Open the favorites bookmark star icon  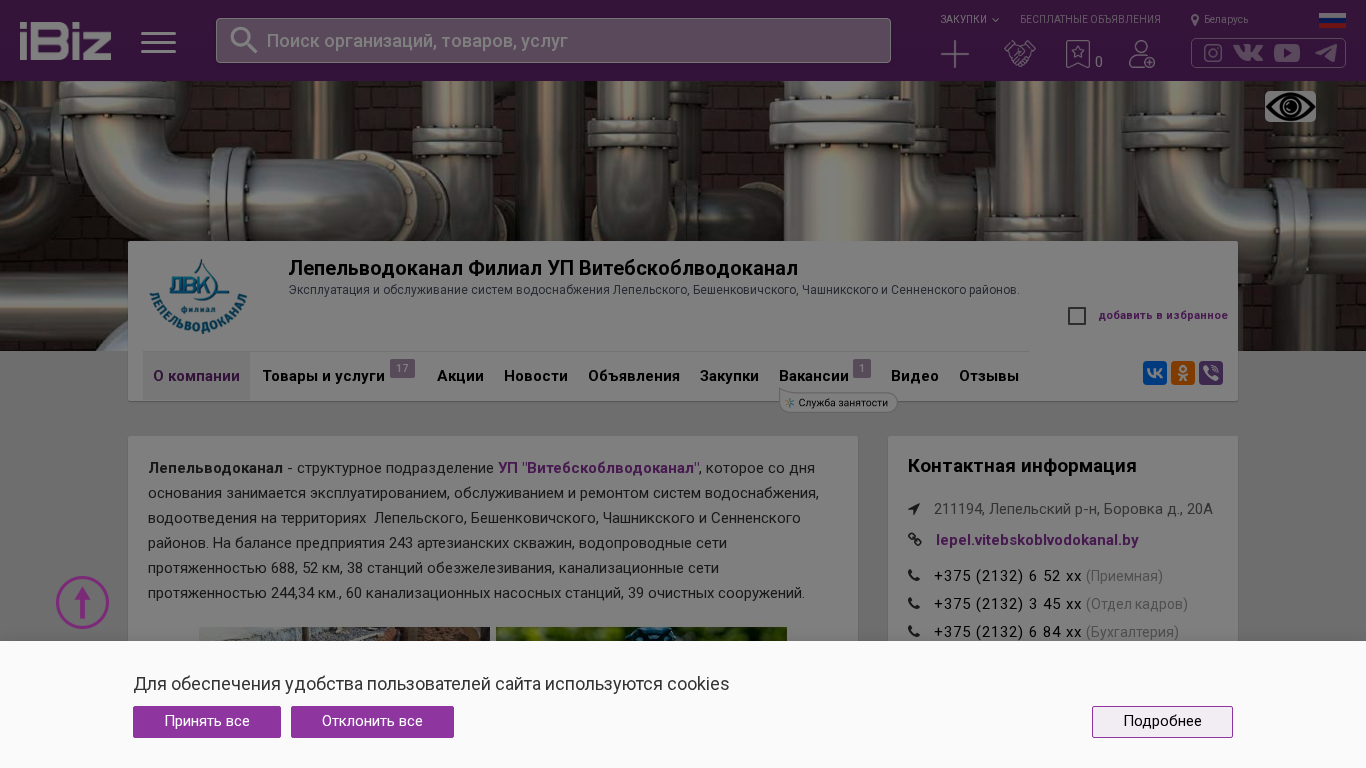pyautogui.click(x=1078, y=54)
